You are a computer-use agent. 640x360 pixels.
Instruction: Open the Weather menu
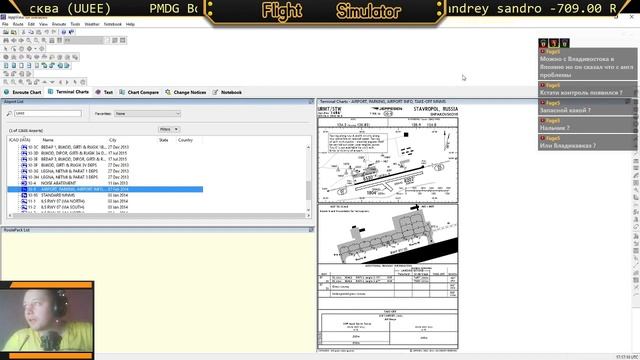[92, 24]
